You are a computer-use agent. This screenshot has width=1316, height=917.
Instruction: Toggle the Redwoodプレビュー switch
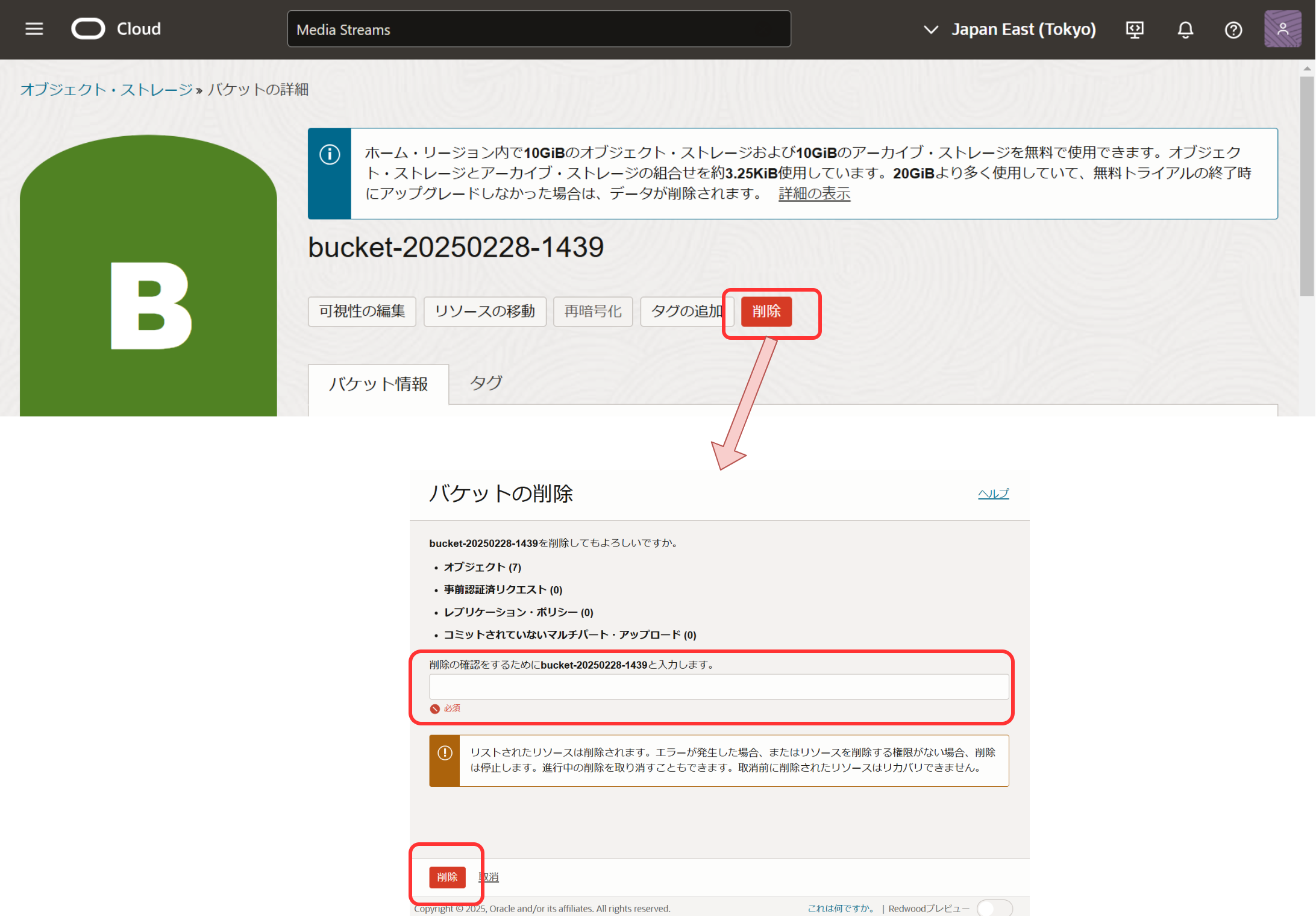pyautogui.click(x=994, y=908)
